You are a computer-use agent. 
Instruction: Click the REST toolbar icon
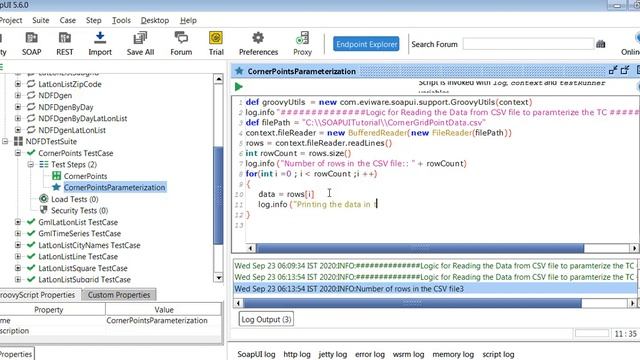point(64,38)
